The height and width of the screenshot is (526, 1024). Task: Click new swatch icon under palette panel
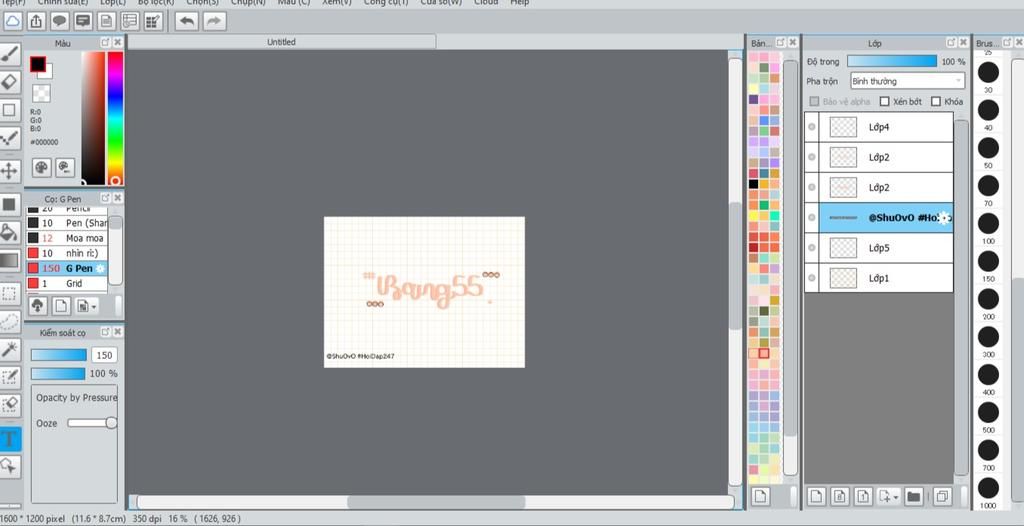(760, 497)
